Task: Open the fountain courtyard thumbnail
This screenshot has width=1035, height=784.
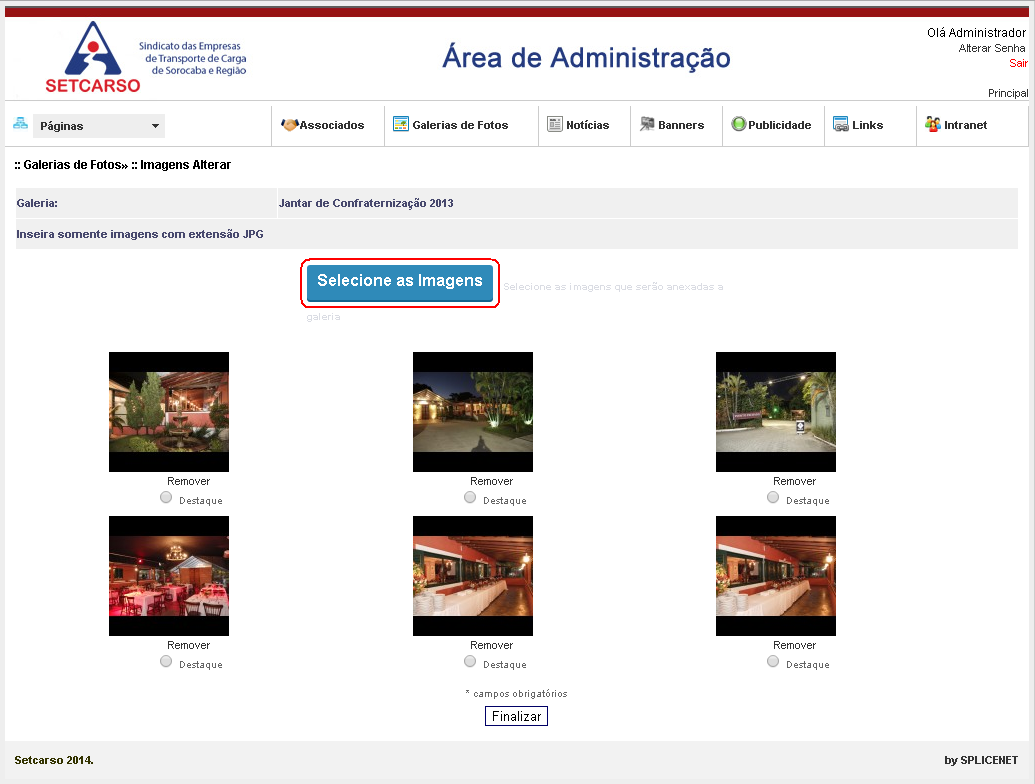Action: [169, 412]
